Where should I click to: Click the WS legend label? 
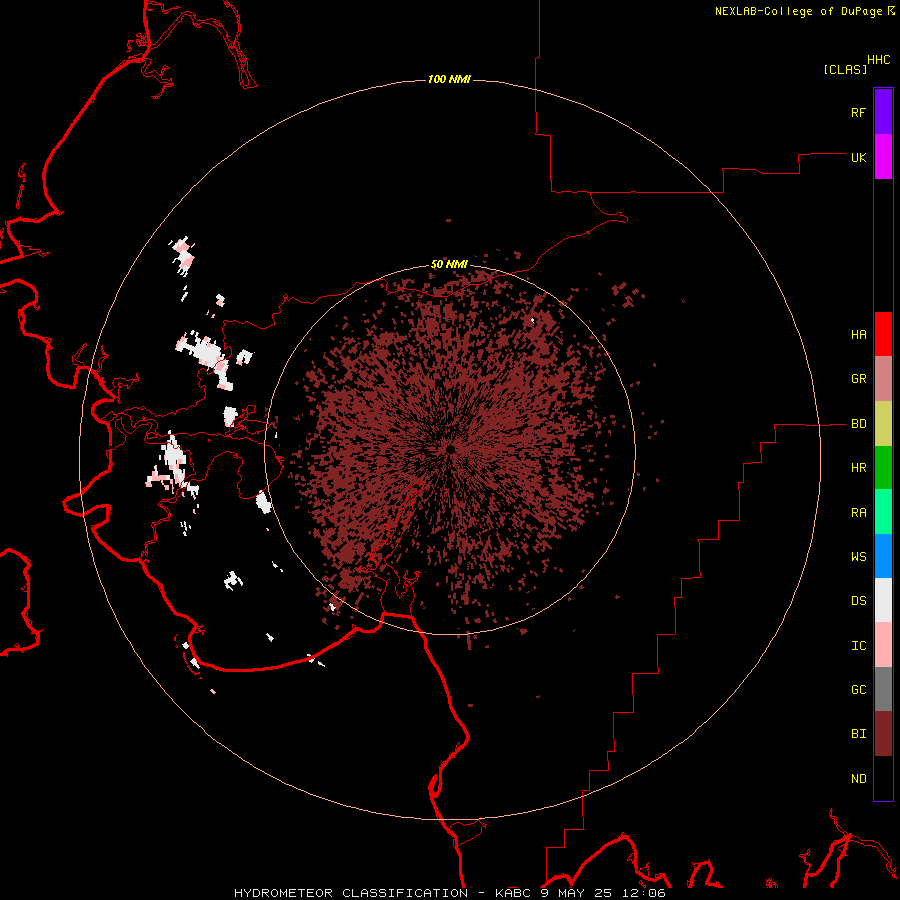click(858, 557)
